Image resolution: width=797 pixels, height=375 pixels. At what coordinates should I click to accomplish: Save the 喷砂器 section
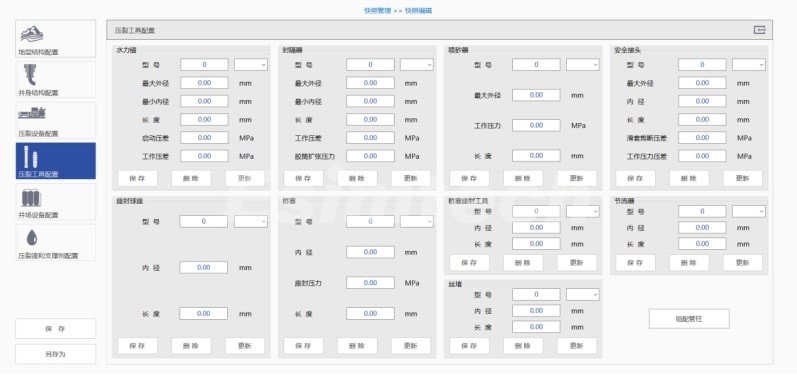[470, 178]
